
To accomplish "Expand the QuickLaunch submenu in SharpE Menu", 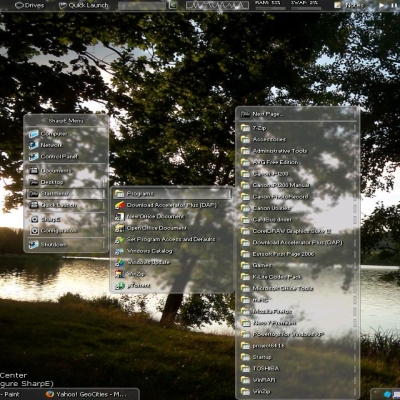I will pyautogui.click(x=66, y=205).
